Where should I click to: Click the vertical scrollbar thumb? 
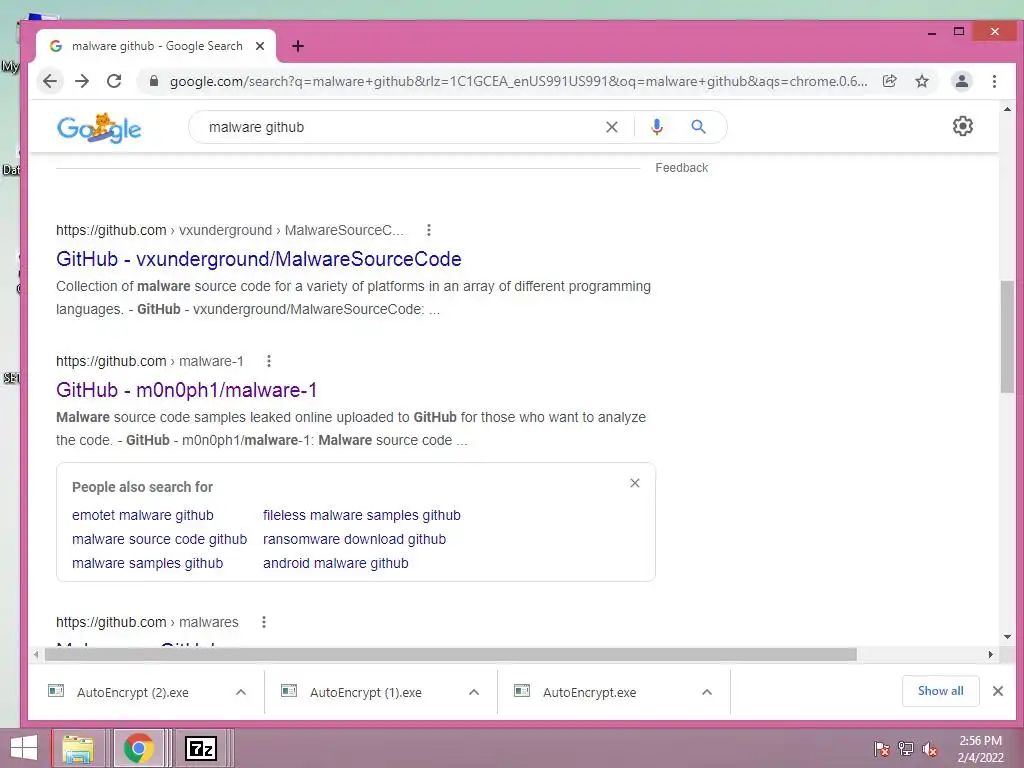click(1007, 336)
